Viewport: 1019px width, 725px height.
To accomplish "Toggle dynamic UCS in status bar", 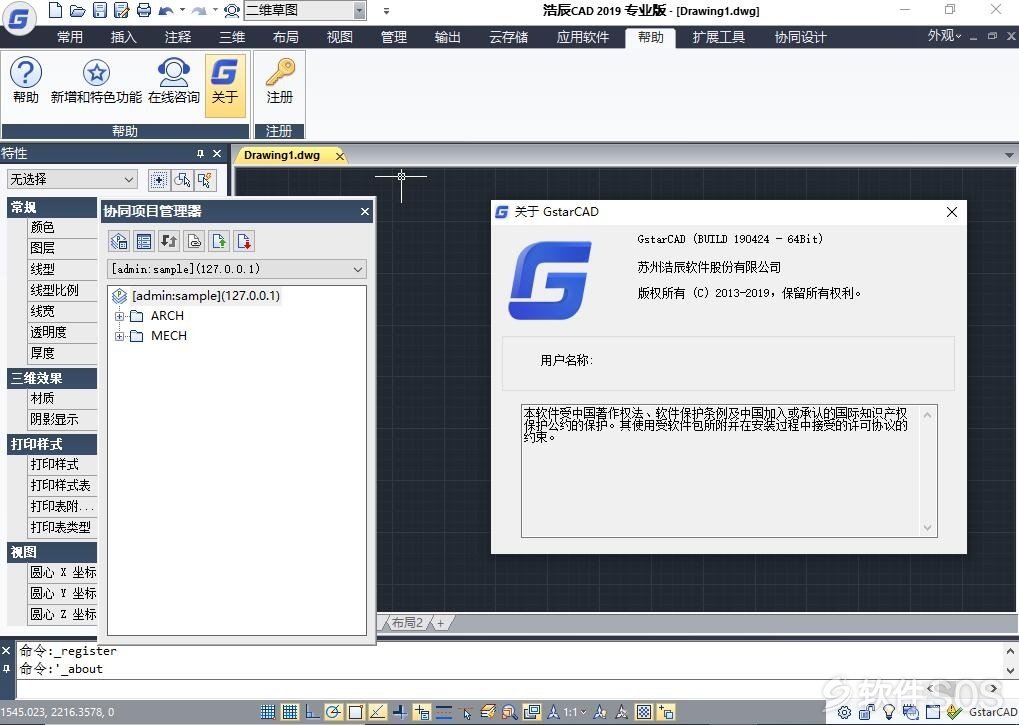I will (400, 712).
